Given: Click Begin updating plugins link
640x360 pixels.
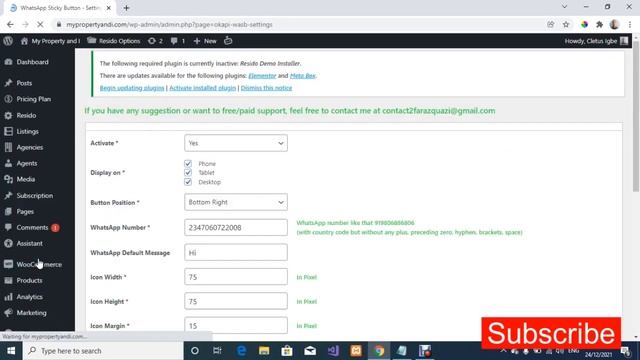Looking at the screenshot, I should tap(132, 88).
